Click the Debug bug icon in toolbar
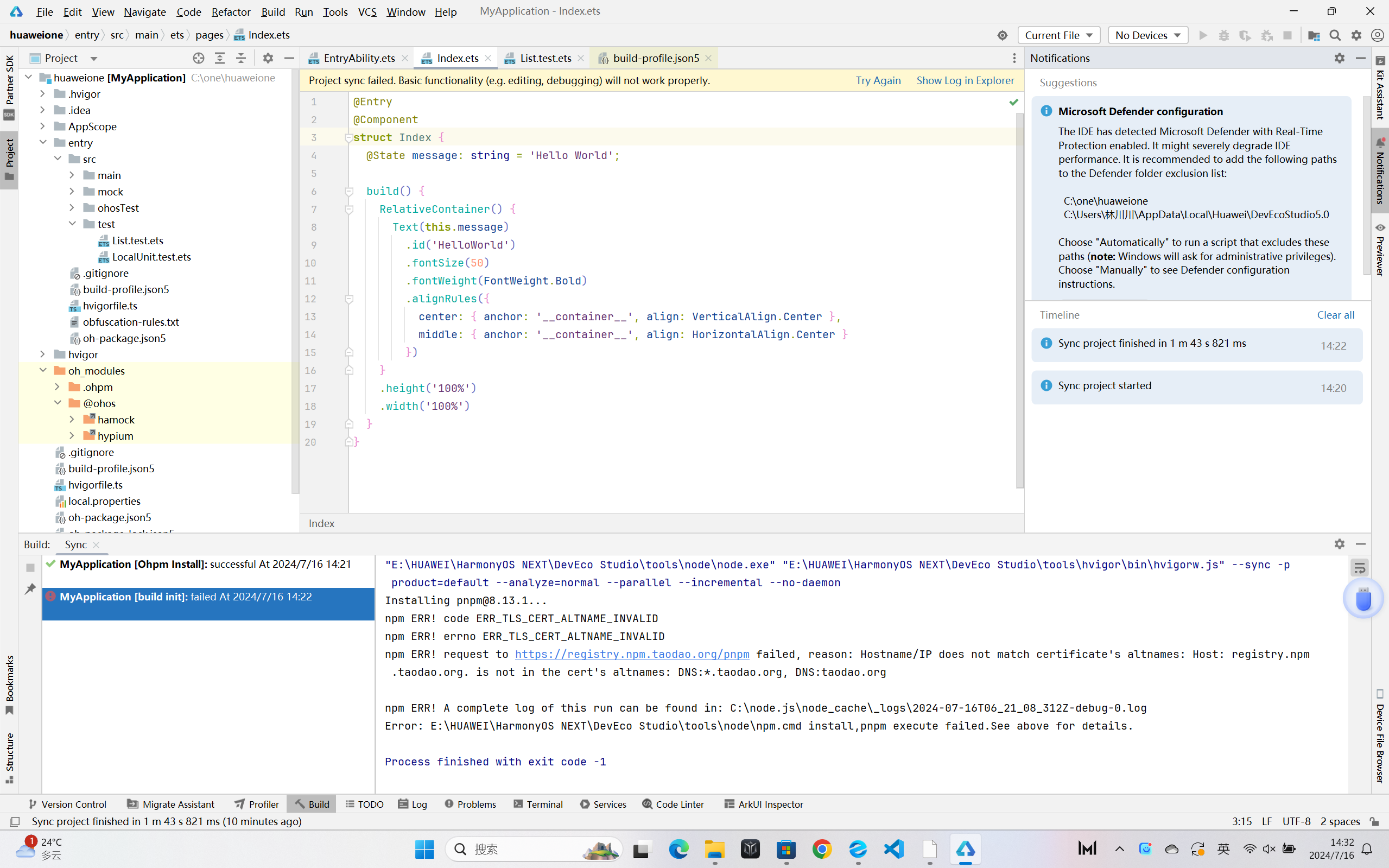The height and width of the screenshot is (868, 1389). click(x=1223, y=35)
